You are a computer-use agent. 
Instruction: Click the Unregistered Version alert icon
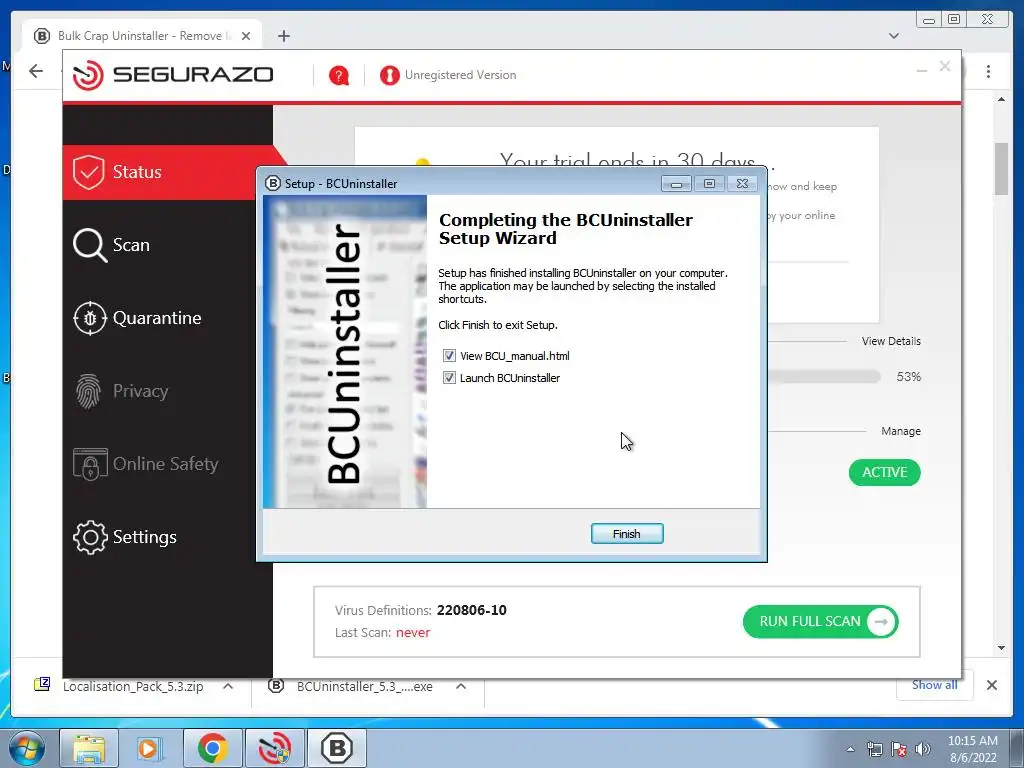coord(389,76)
